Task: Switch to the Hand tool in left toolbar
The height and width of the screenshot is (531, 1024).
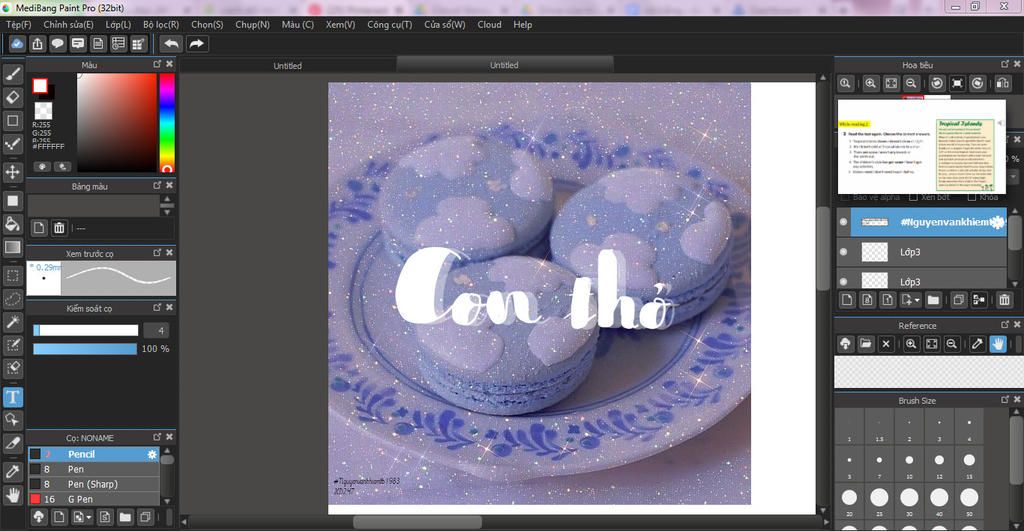Action: click(x=12, y=494)
